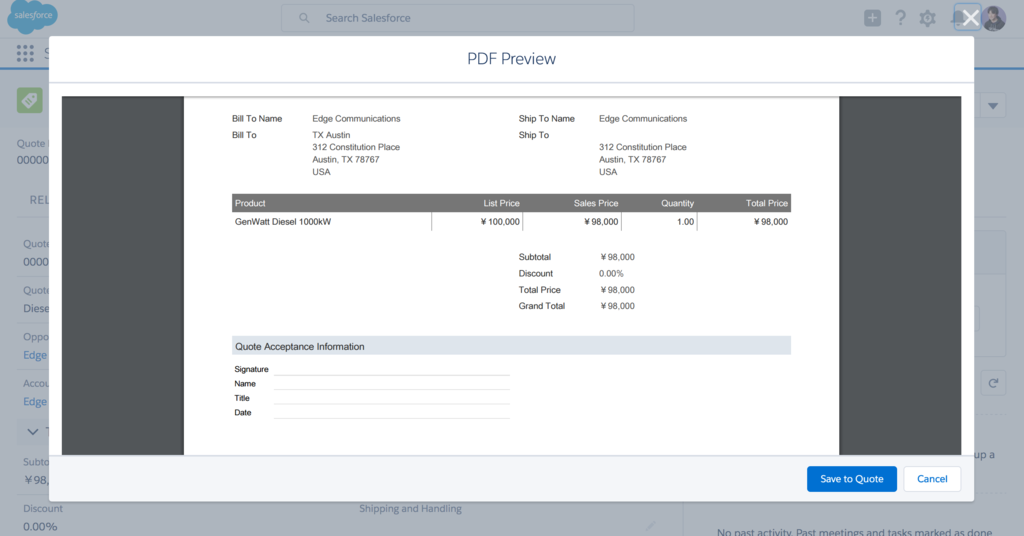Open the Edge account link behind dialog
1024x536 pixels.
[35, 402]
